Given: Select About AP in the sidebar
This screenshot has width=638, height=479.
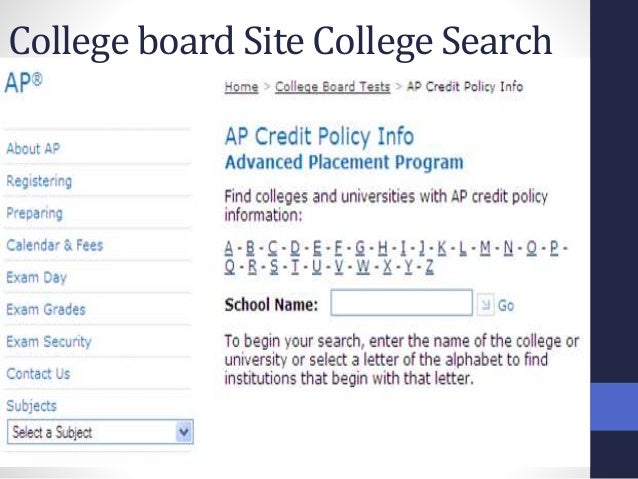Looking at the screenshot, I should click(x=33, y=149).
